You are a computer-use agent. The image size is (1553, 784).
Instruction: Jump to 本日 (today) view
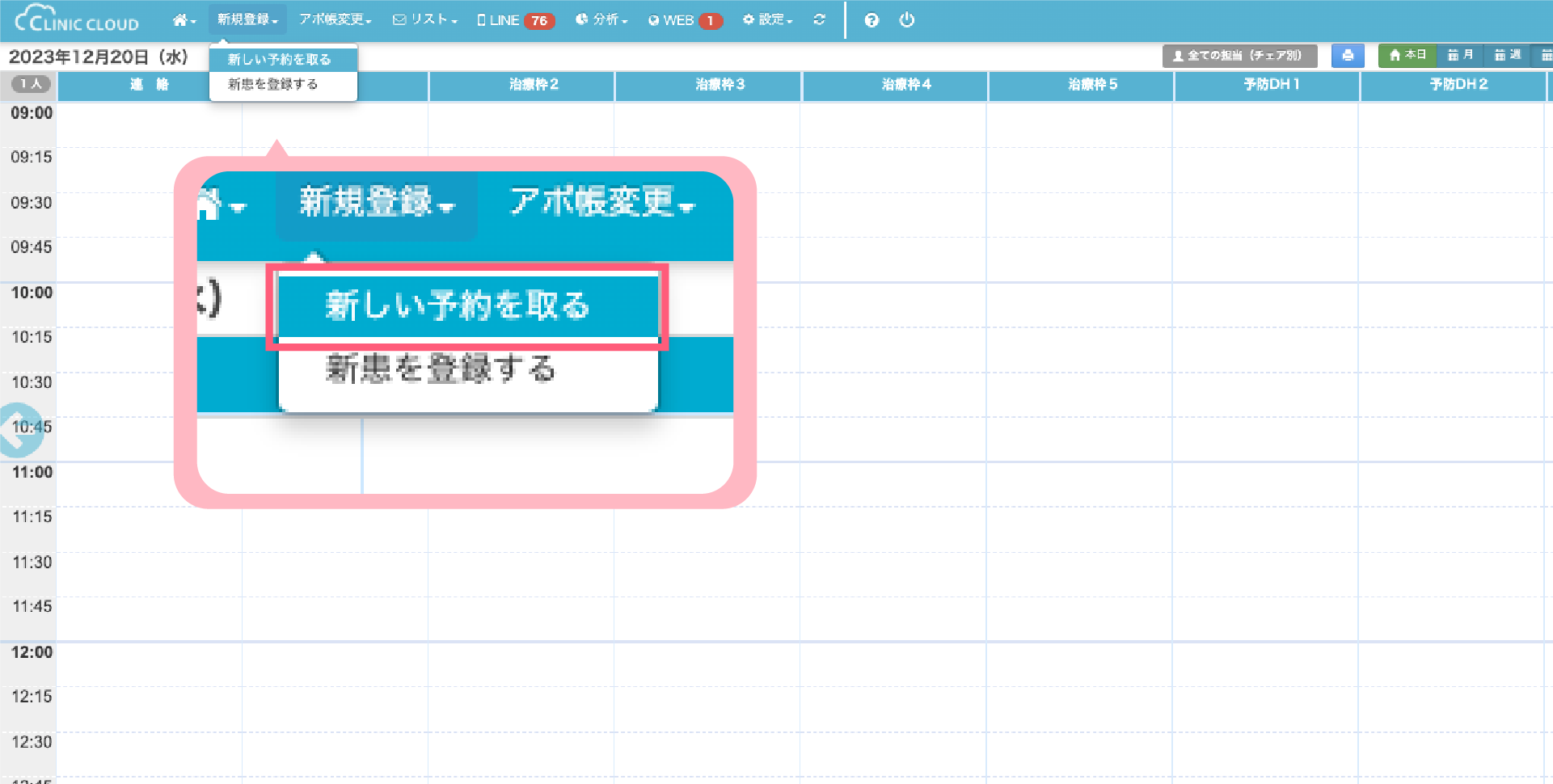coord(1407,55)
